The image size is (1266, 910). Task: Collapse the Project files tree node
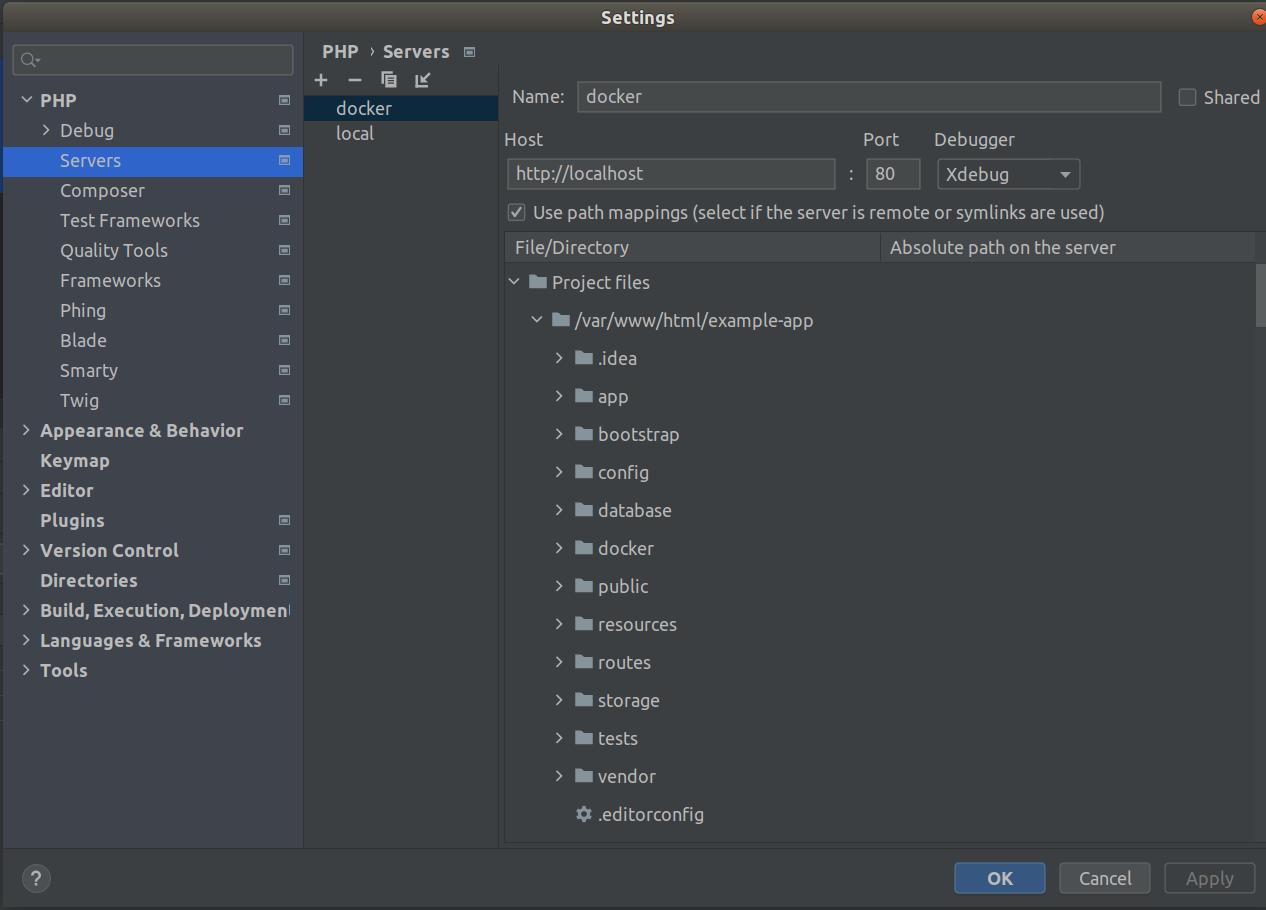(x=514, y=282)
